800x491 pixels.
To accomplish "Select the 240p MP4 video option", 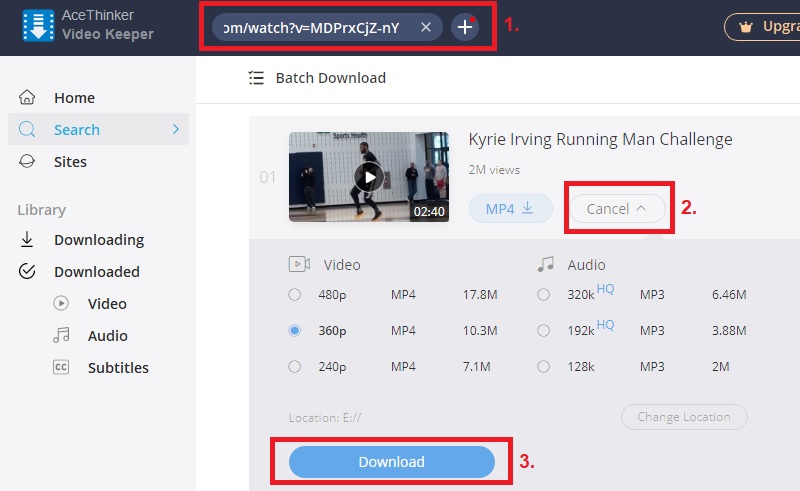I will [x=294, y=367].
